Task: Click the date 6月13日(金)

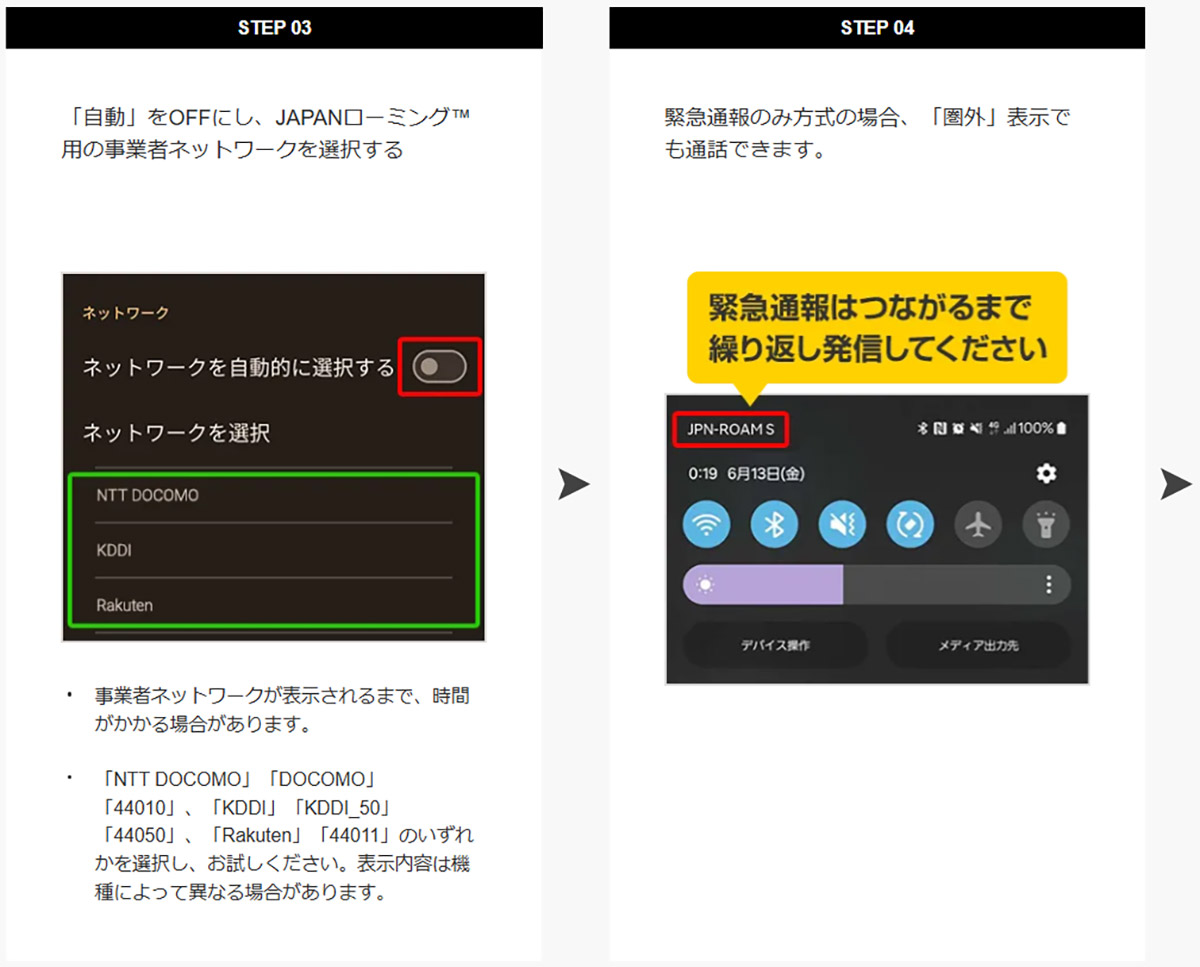Action: [x=767, y=474]
